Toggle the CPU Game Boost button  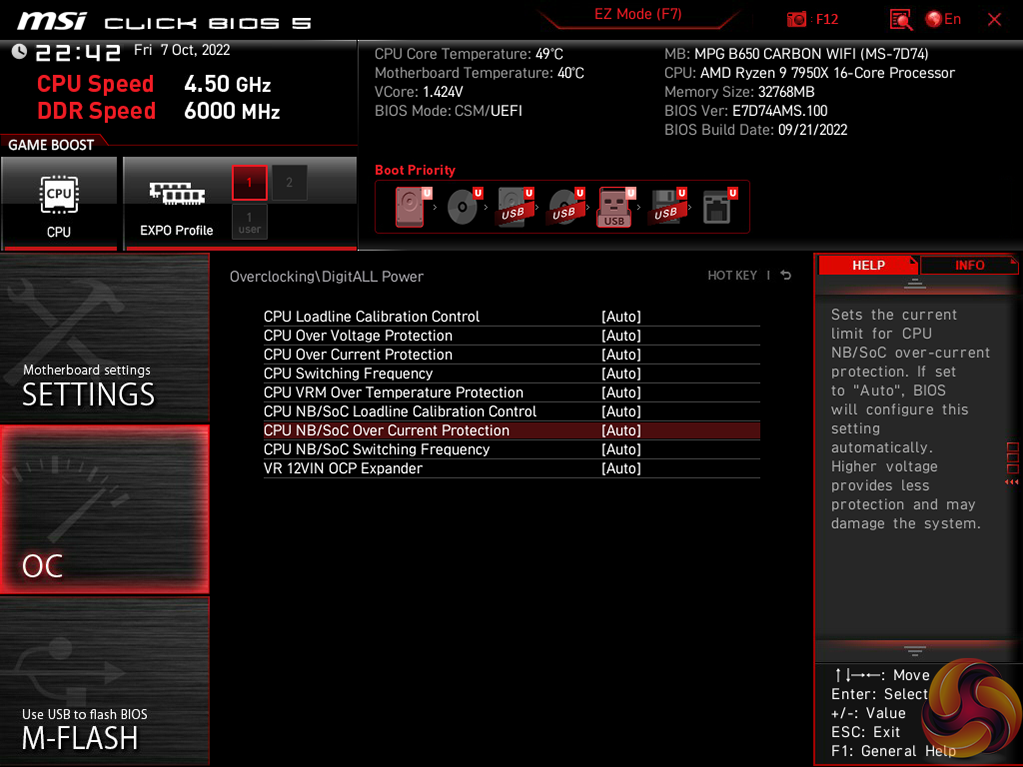(x=59, y=203)
